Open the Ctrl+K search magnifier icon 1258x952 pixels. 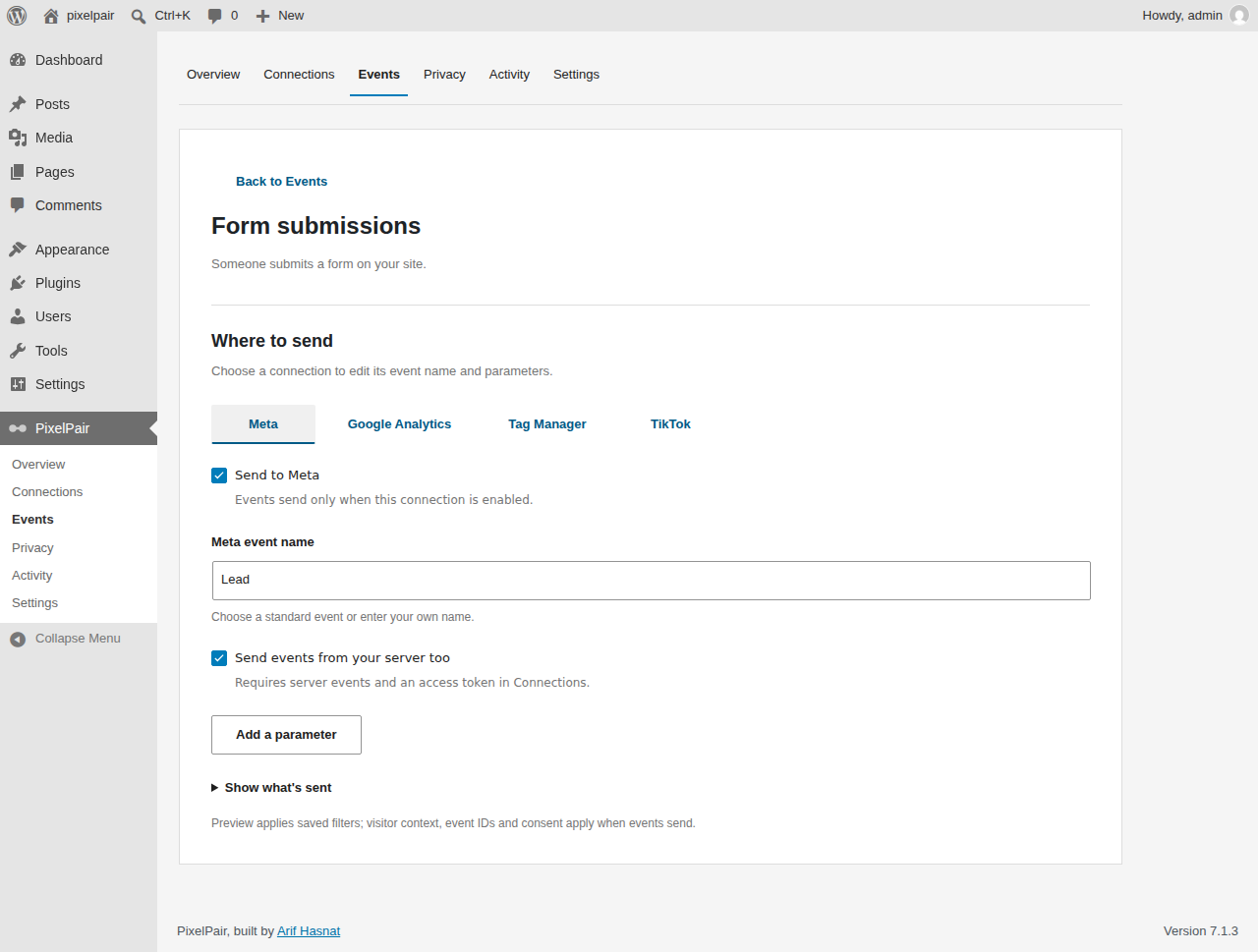point(139,16)
